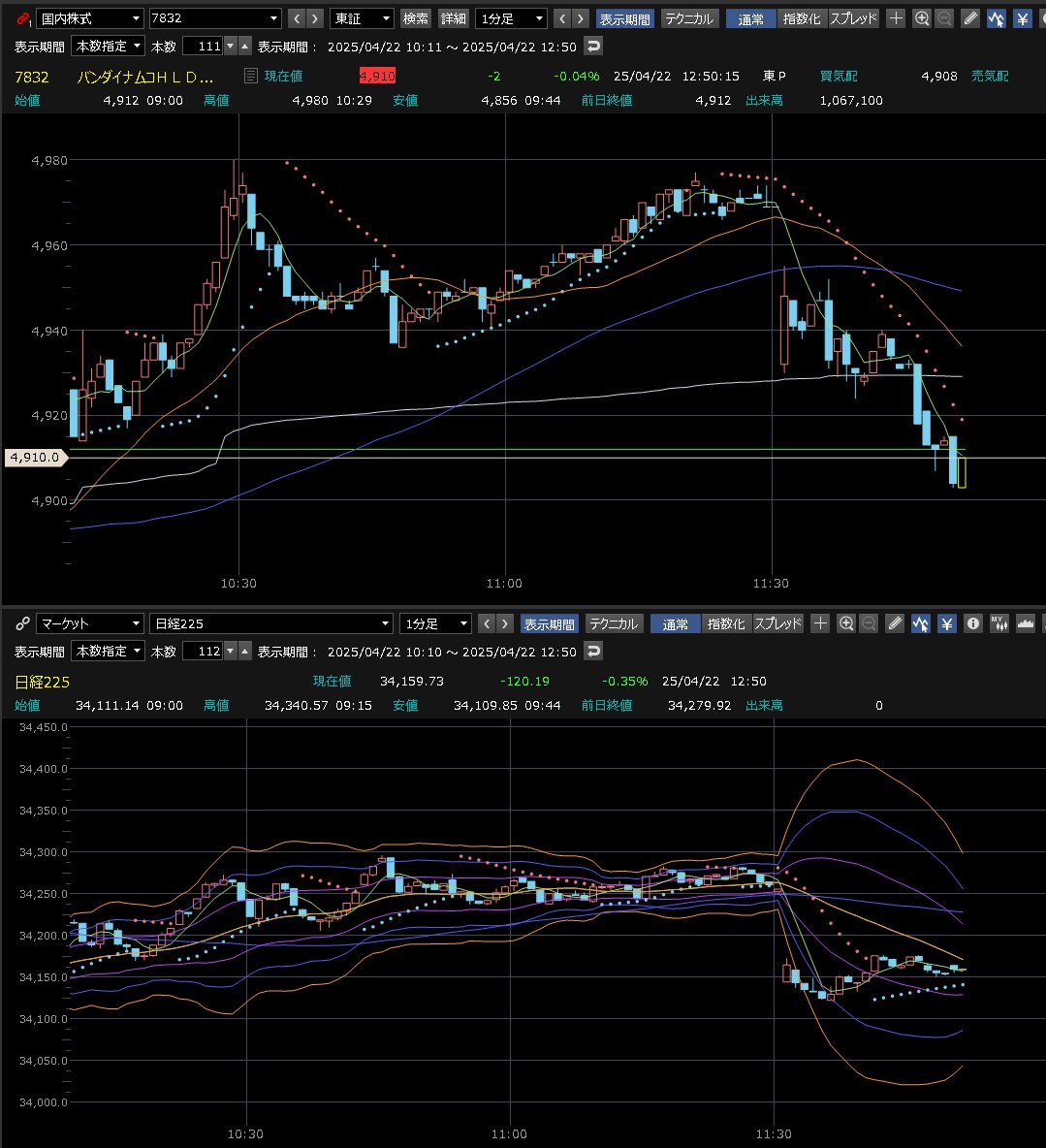Decrease bar count 111 with down stepper
The width and height of the screenshot is (1046, 1148).
(x=231, y=47)
